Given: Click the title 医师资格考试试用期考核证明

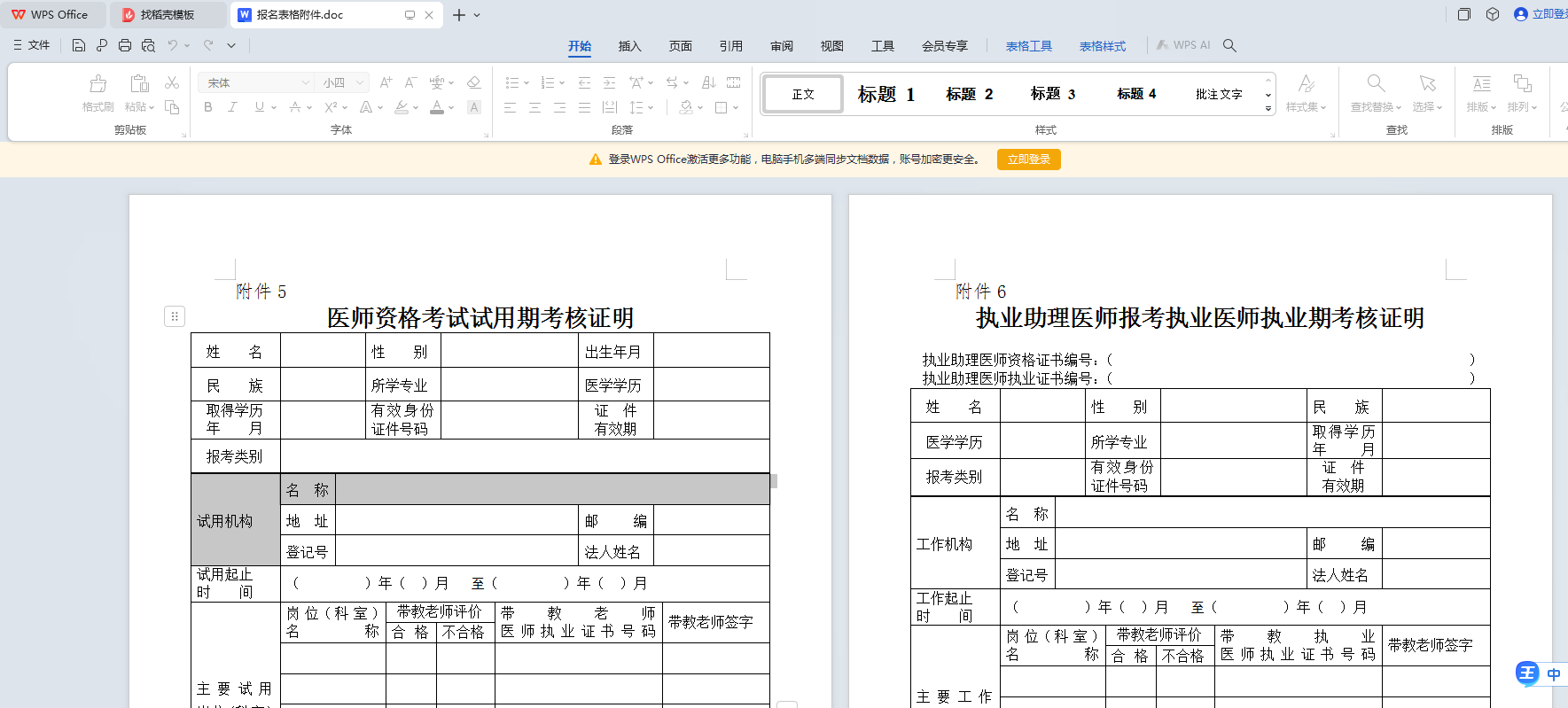Looking at the screenshot, I should coord(480,318).
